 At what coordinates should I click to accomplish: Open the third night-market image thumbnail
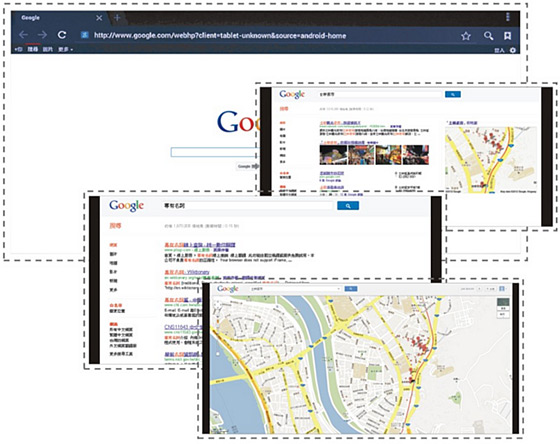(388, 154)
